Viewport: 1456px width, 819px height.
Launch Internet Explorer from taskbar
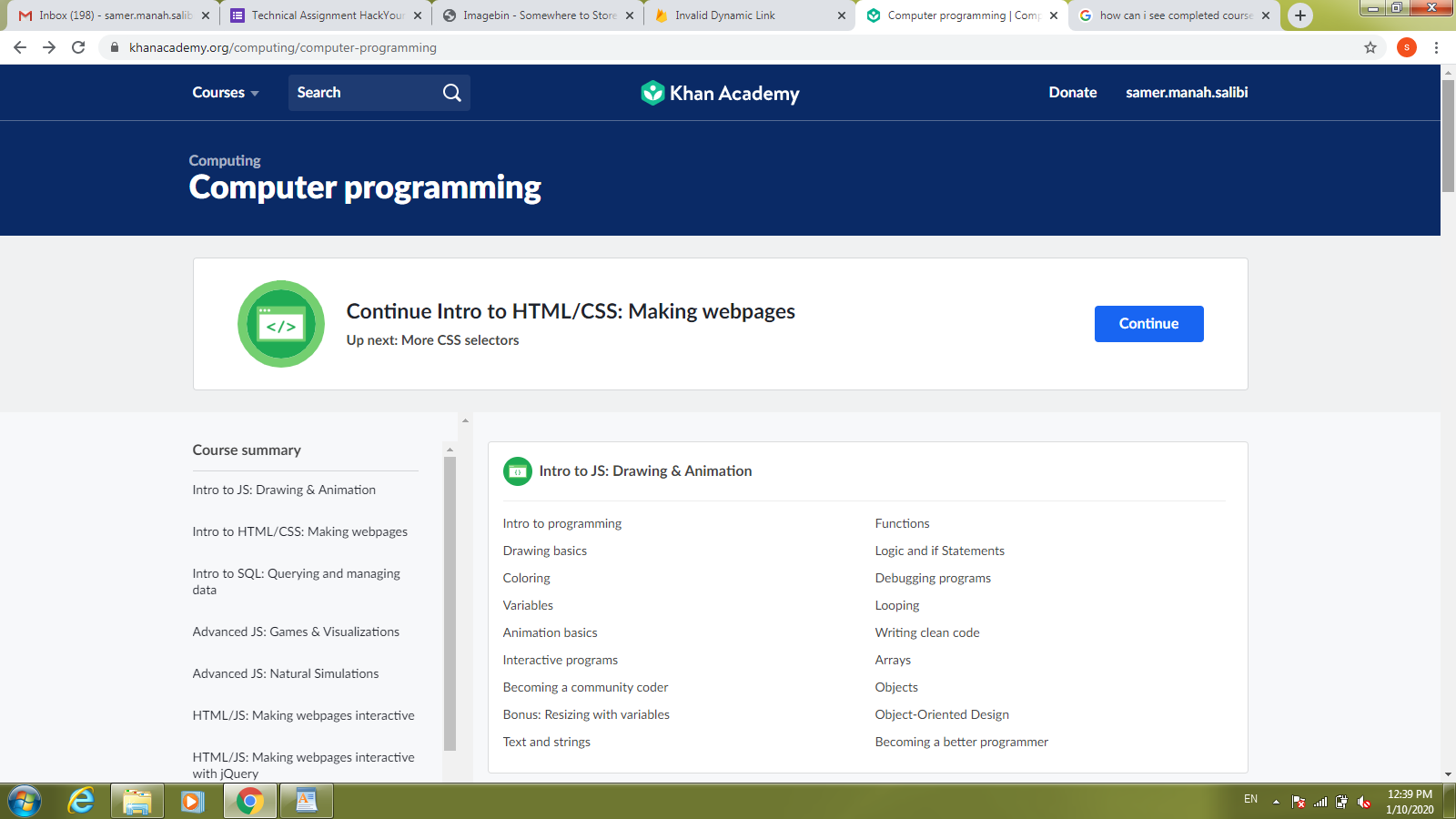(x=81, y=802)
